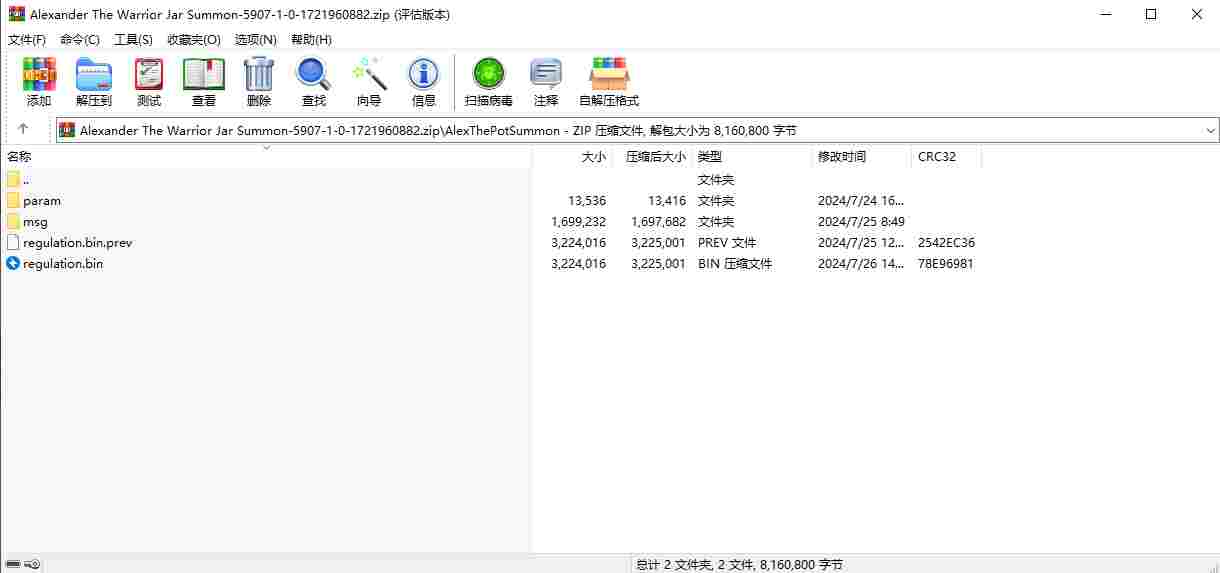Image resolution: width=1220 pixels, height=573 pixels.
Task: Go up one folder with arrow button
Action: coord(23,130)
